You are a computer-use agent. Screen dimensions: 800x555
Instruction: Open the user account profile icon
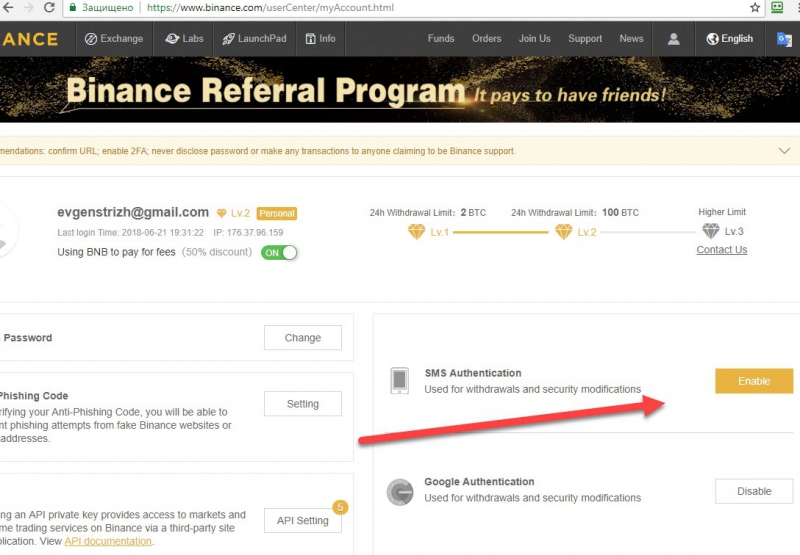(x=673, y=39)
